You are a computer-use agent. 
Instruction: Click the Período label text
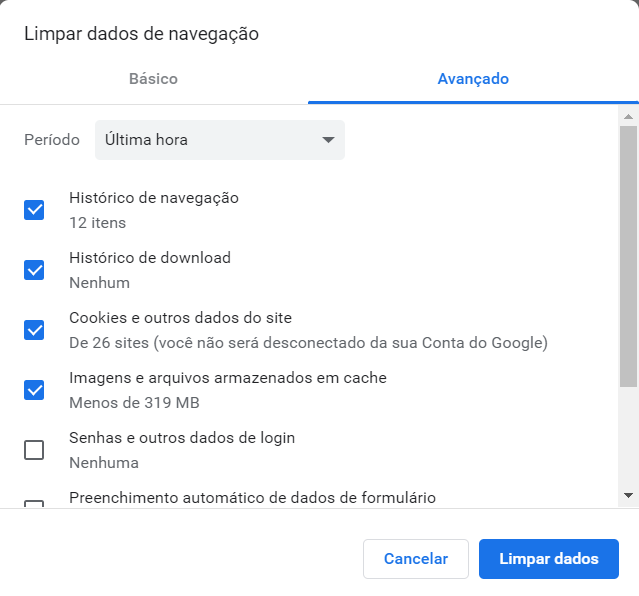point(52,140)
